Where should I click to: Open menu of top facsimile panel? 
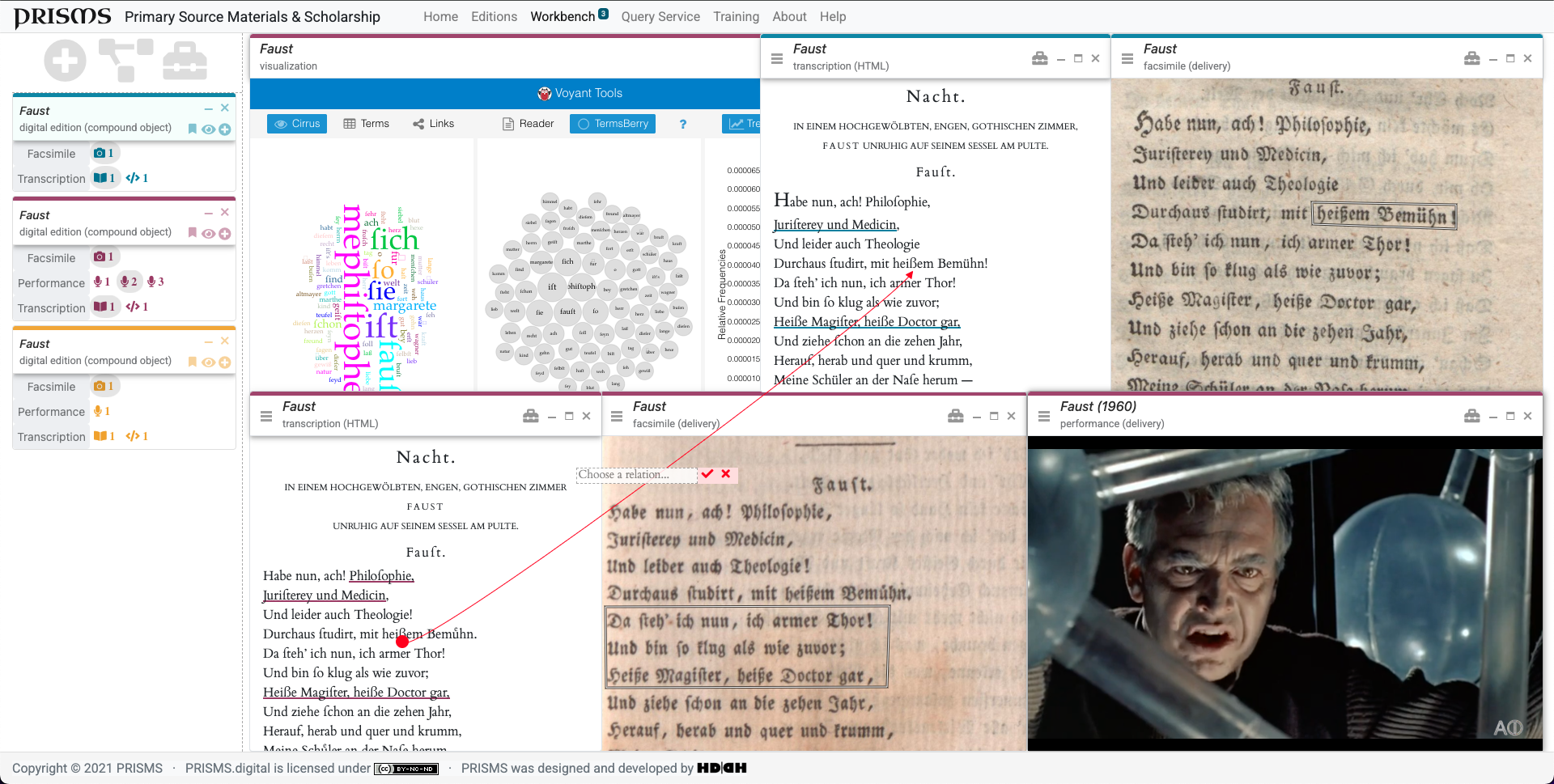(1127, 58)
